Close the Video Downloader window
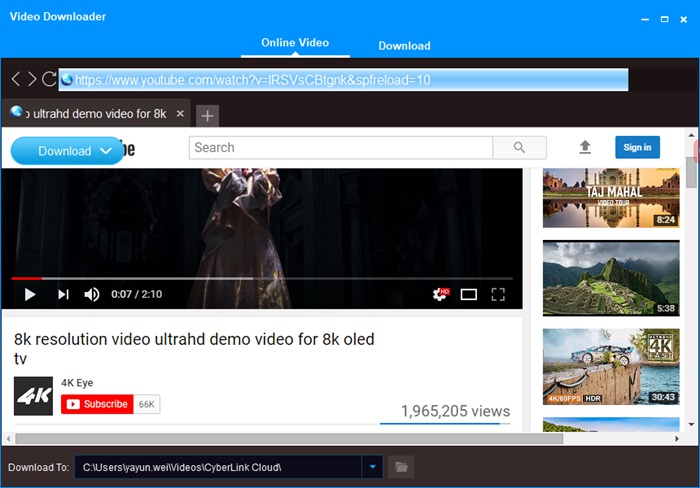This screenshot has height=488, width=700. click(x=683, y=19)
